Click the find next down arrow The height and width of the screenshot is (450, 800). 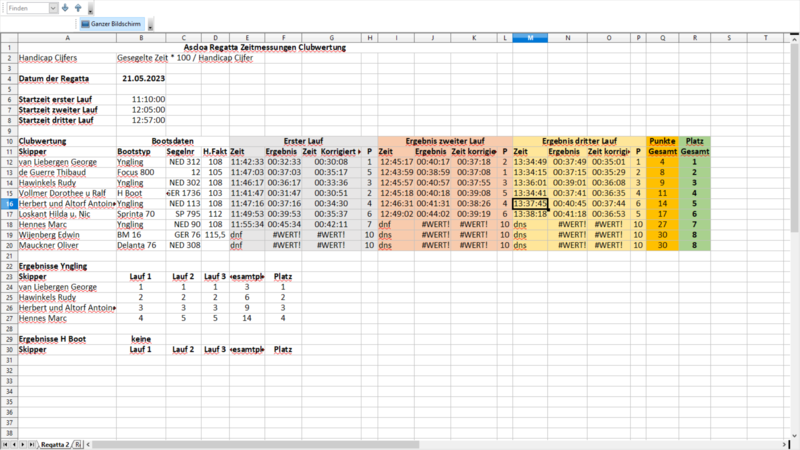(x=65, y=8)
